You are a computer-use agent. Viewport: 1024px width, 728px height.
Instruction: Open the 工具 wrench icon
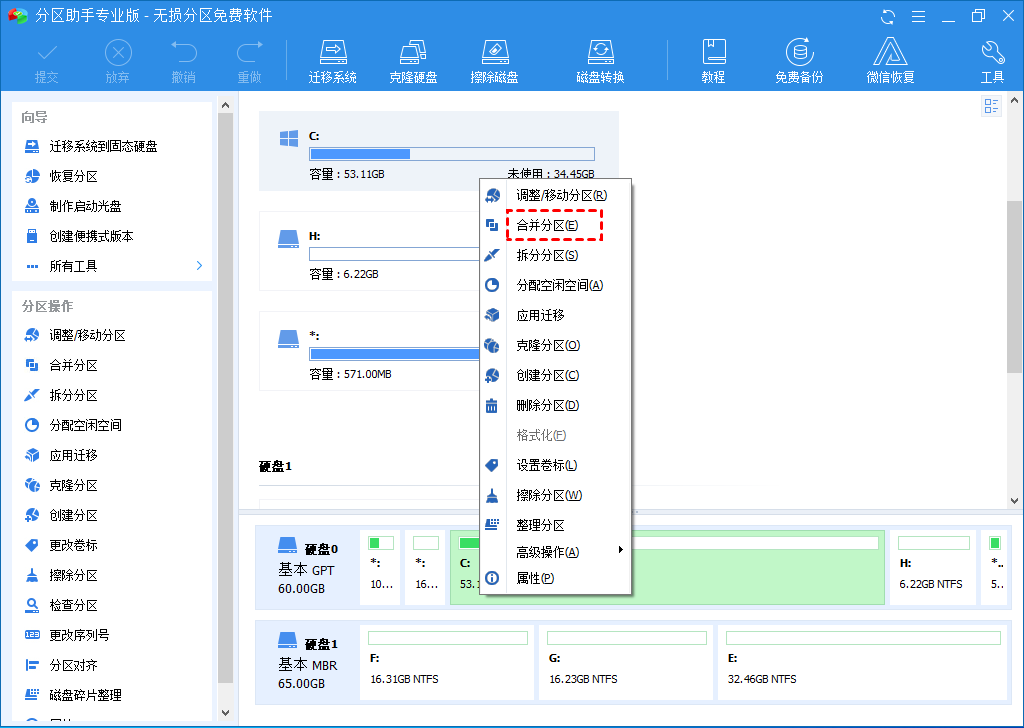(x=992, y=58)
